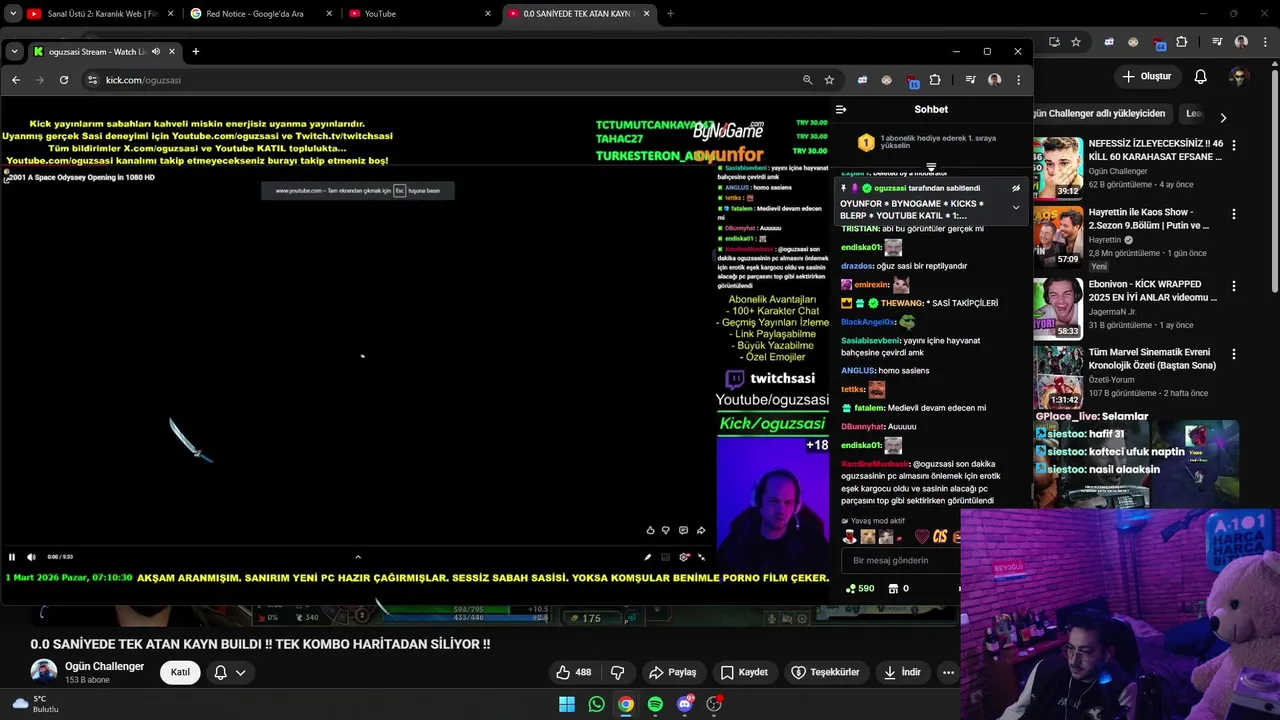Viewport: 1280px width, 720px height.
Task: Toggle channel notification bell for Ogün Challenger
Action: 230,672
